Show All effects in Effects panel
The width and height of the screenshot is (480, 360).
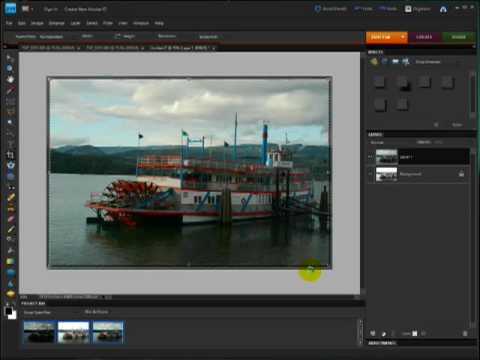(x=406, y=62)
